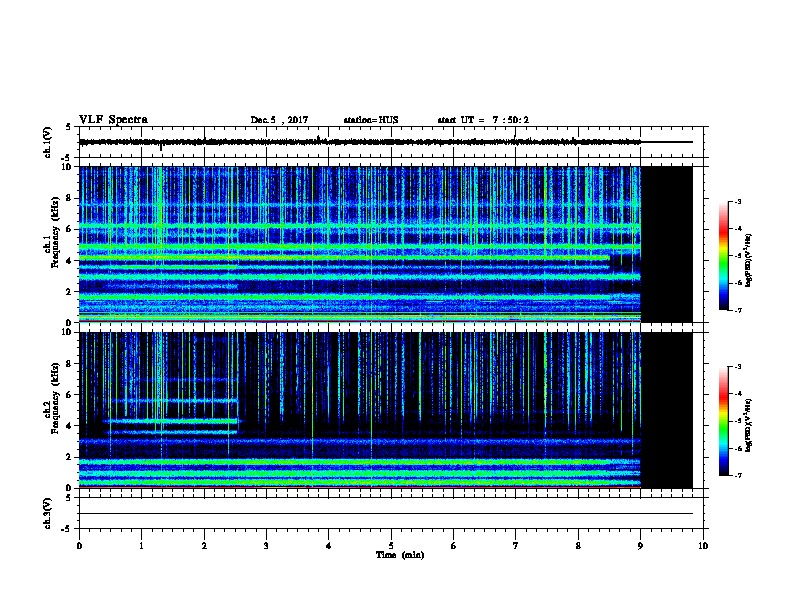Select the date text "Dec. 5, 2017"
792x612 pixels.
[x=279, y=120]
